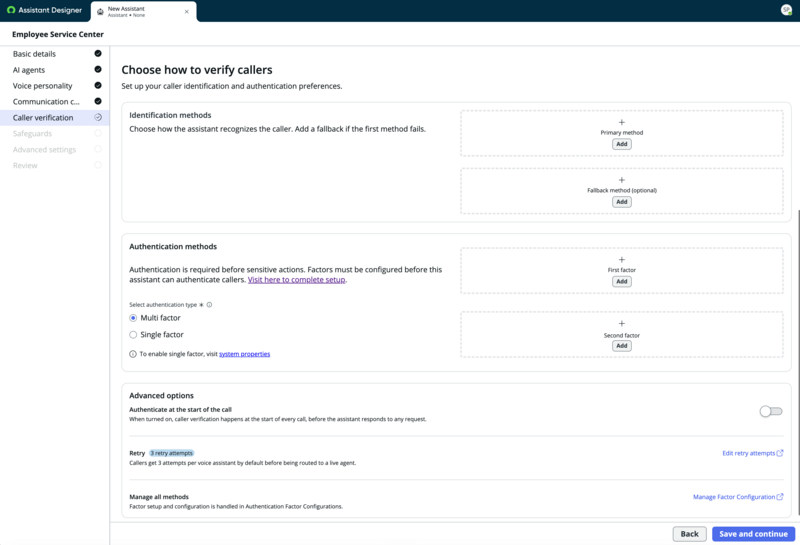The width and height of the screenshot is (800, 545).
Task: Open Visit here to complete setup link
Action: [x=296, y=280]
